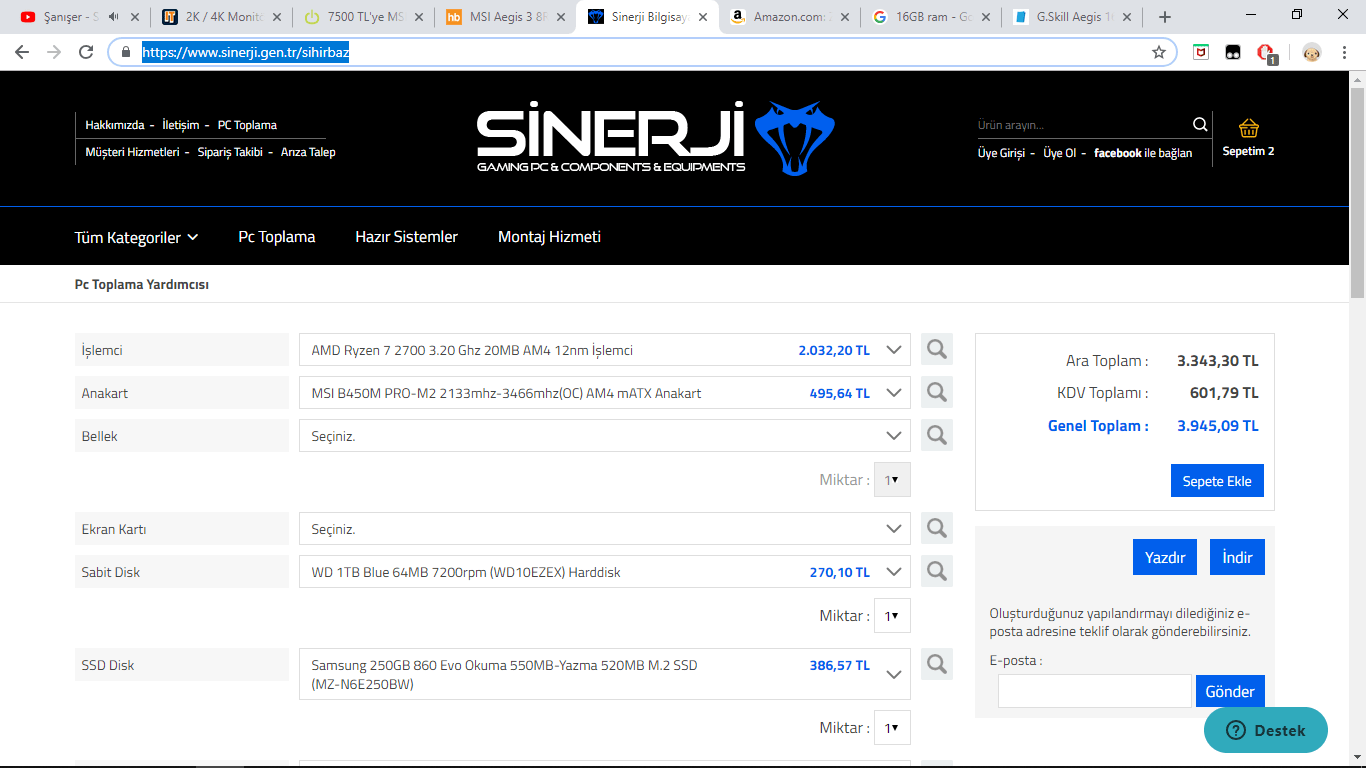Click the magnifier beside the SSD Disk dropdown
This screenshot has width=1366, height=768.
click(937, 664)
